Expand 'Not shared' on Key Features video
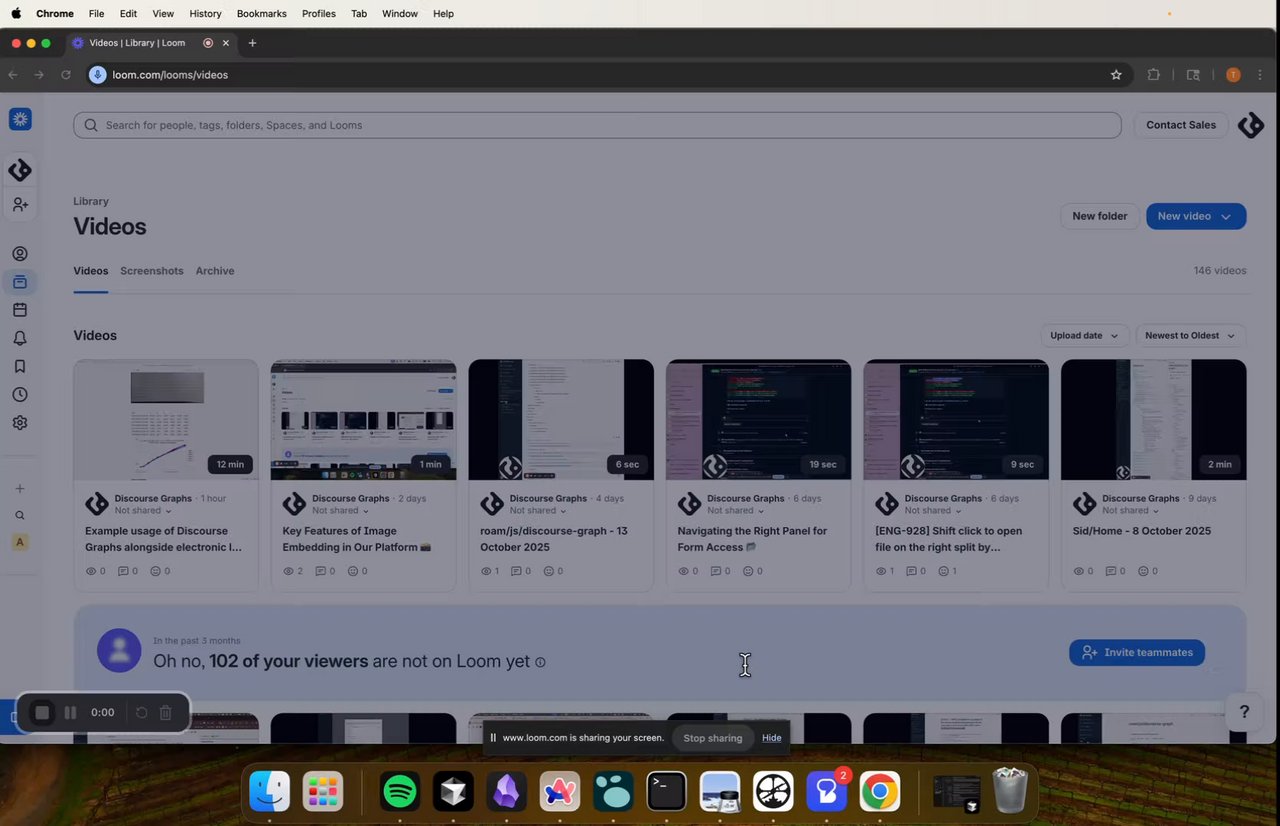 pyautogui.click(x=340, y=511)
